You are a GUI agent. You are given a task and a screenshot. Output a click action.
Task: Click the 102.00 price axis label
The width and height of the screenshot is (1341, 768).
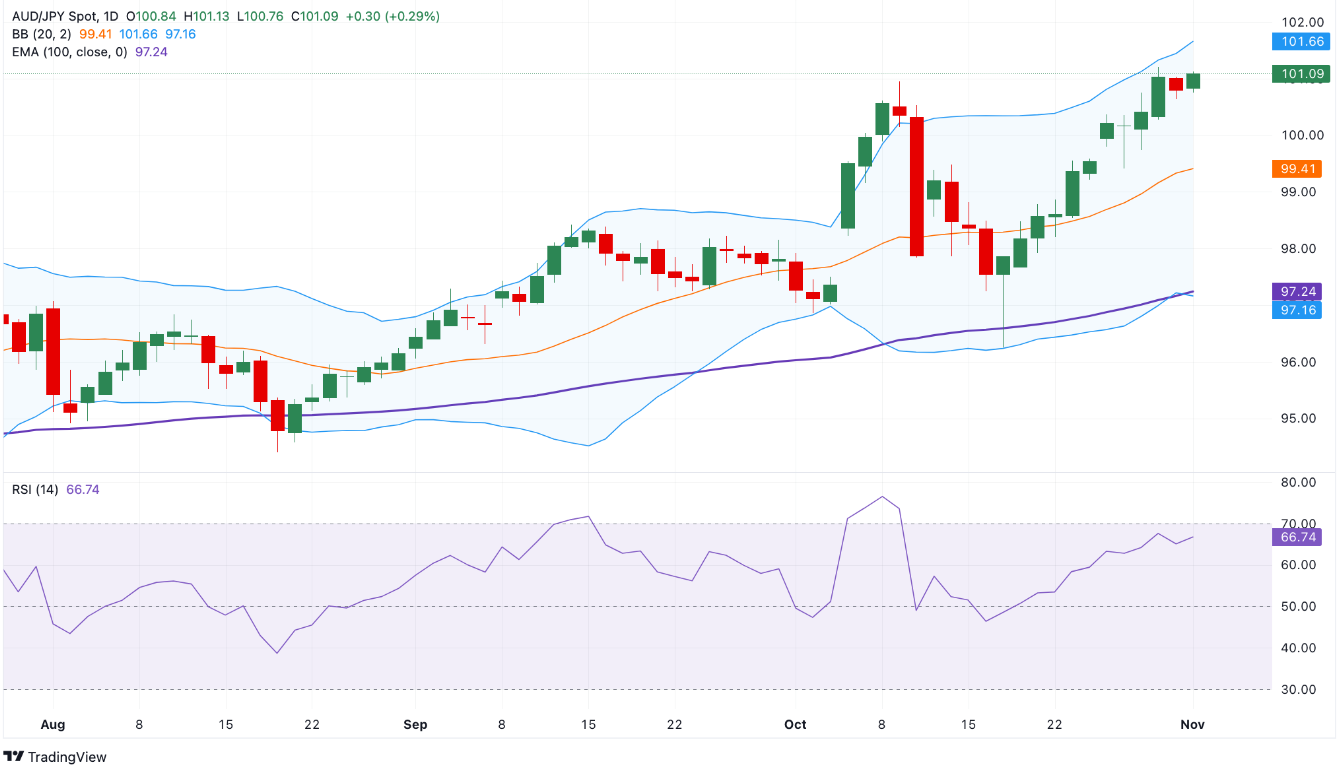tap(1303, 22)
